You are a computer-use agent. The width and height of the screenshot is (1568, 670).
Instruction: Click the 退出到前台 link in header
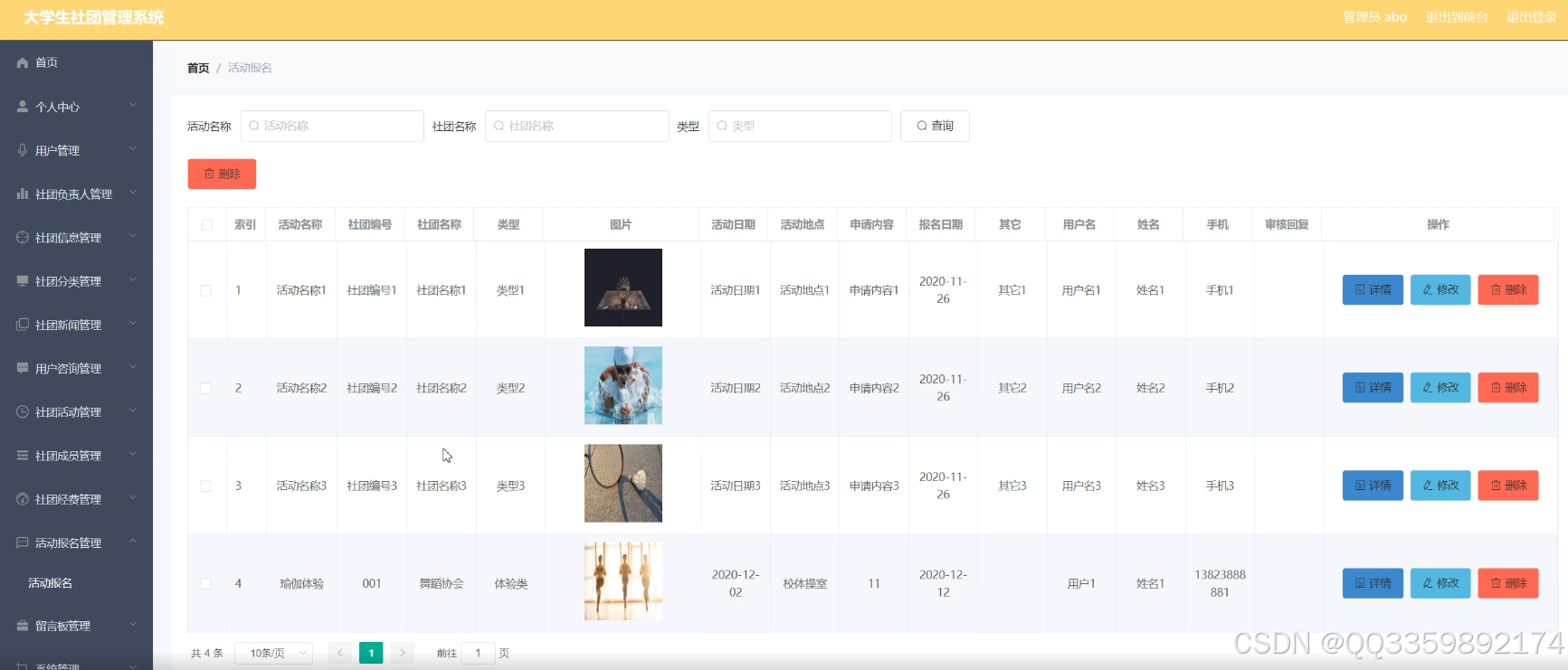[x=1457, y=17]
